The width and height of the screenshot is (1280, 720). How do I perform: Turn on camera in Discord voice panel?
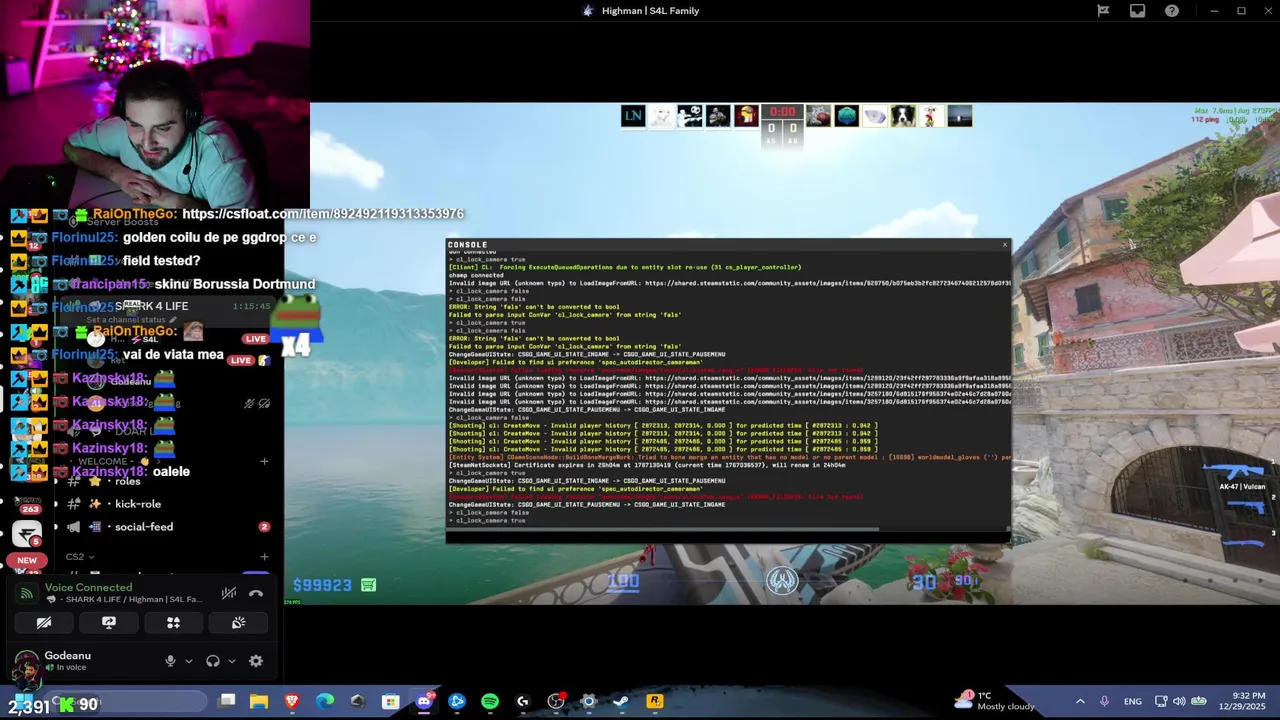(x=44, y=622)
